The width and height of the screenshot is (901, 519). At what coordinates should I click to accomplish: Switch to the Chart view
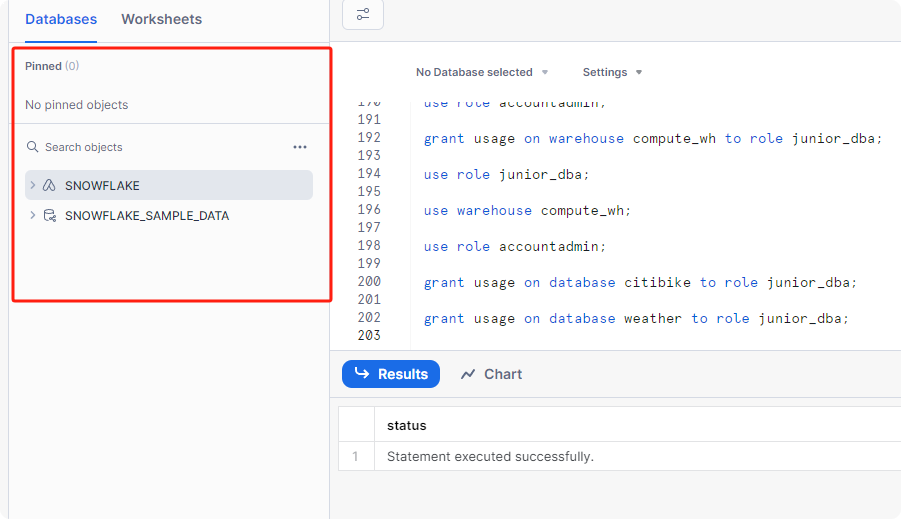point(491,374)
